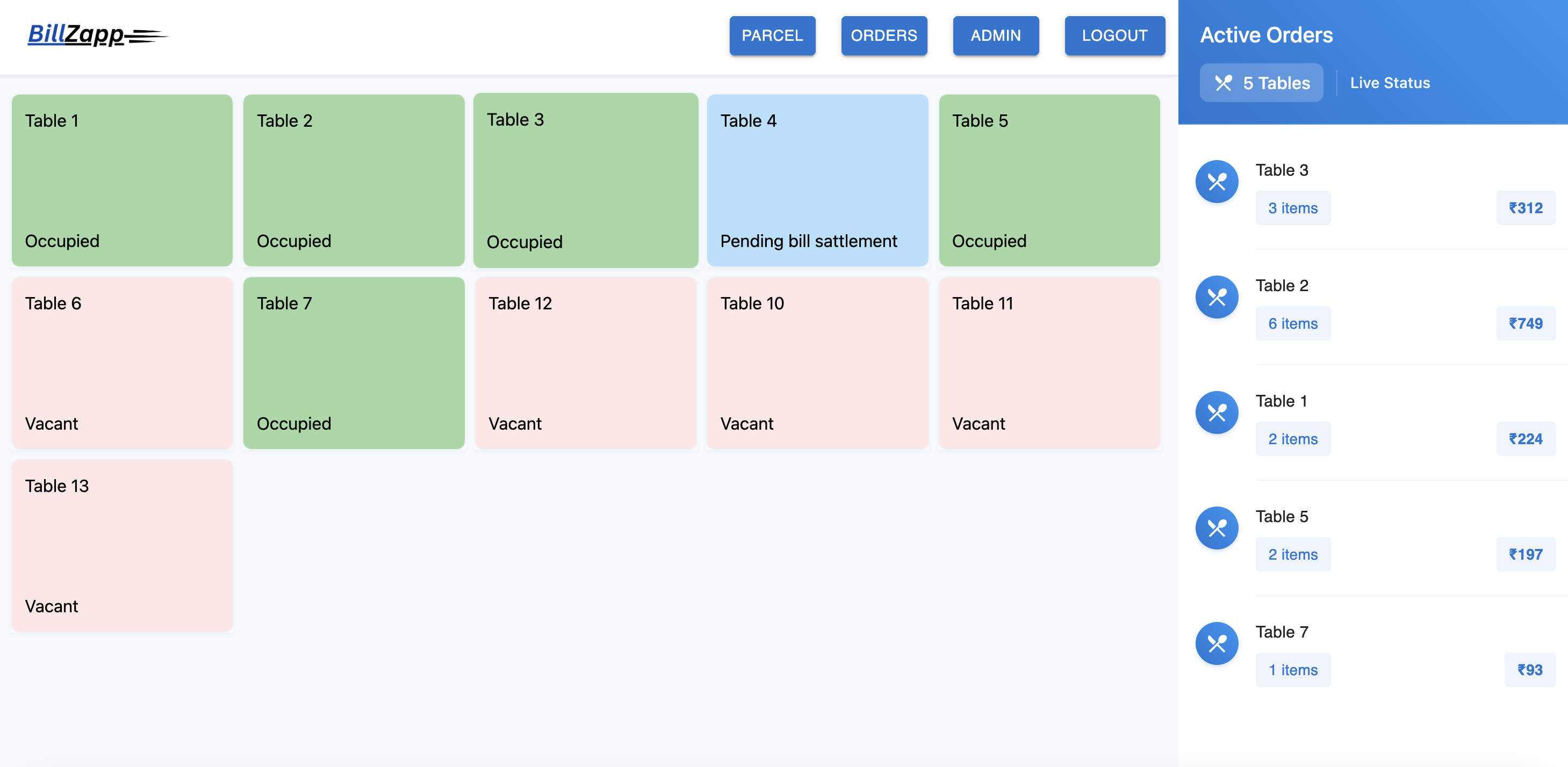Open the ORDERS section
1568x767 pixels.
click(884, 35)
